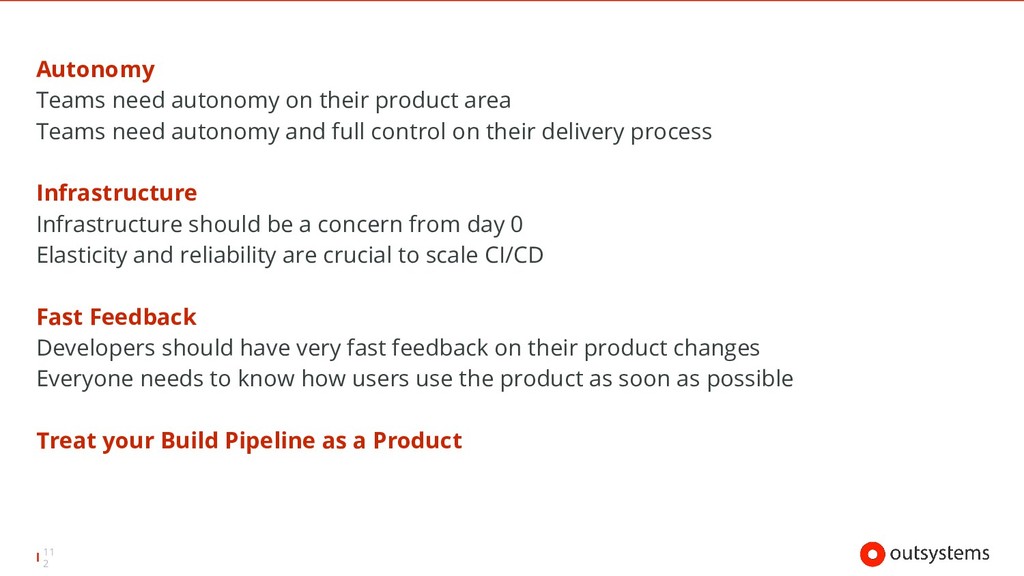The width and height of the screenshot is (1024, 576).
Task: Click the slide number marker at bottom left
Action: (46, 558)
